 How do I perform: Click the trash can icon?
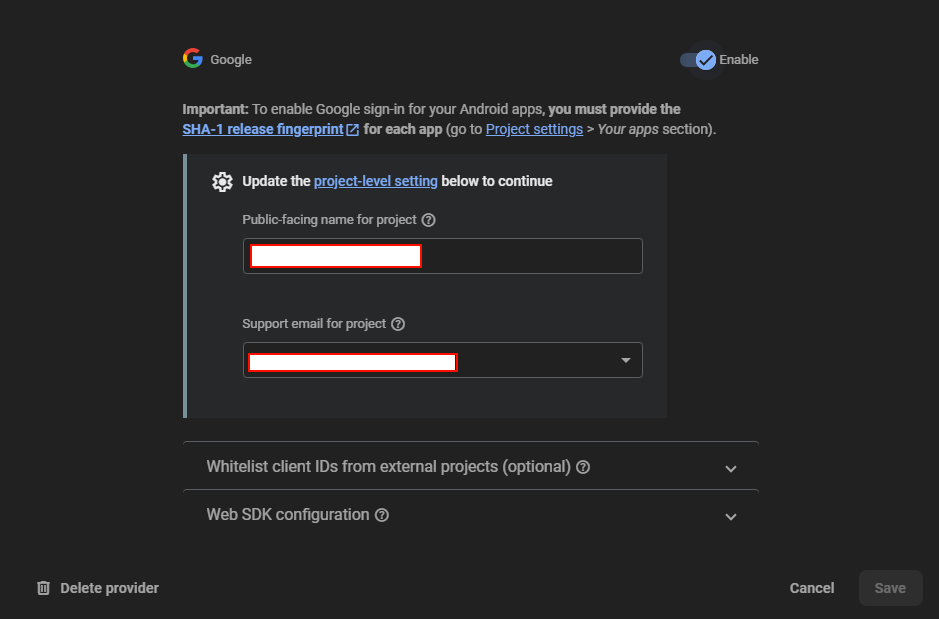click(43, 588)
